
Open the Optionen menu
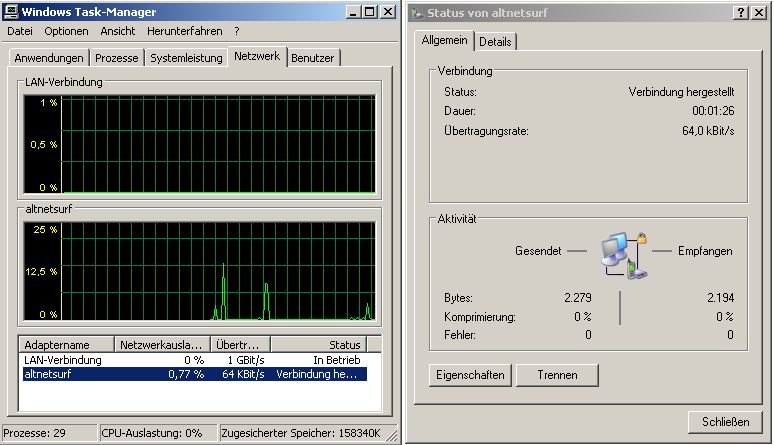pos(66,31)
